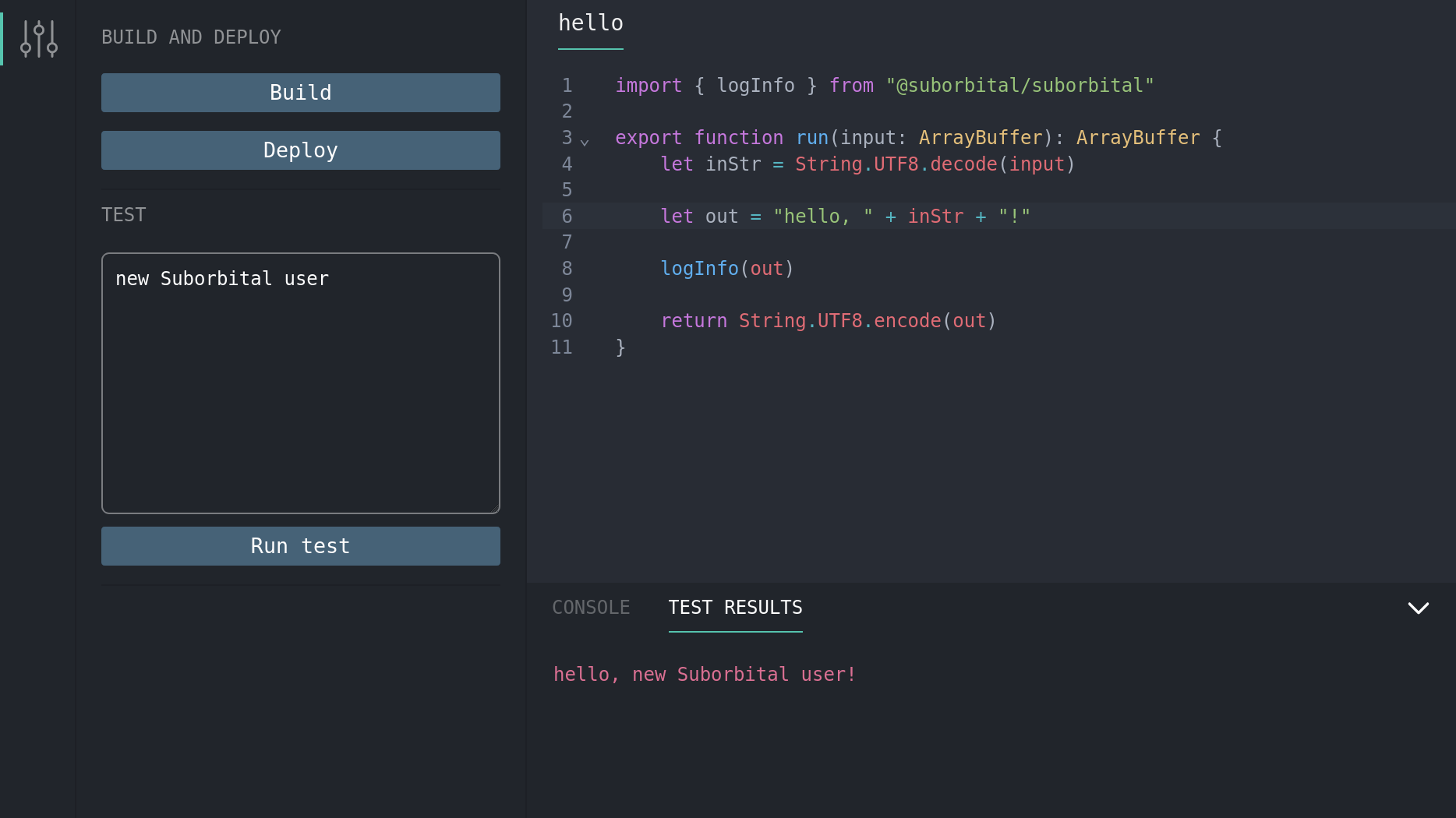Image resolution: width=1456 pixels, height=818 pixels.
Task: Click the Build button
Action: pos(300,93)
